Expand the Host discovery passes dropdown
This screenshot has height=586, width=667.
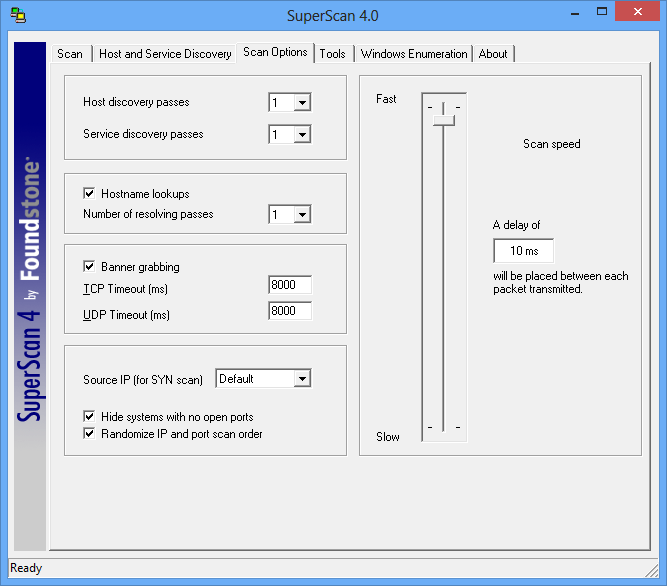pyautogui.click(x=302, y=102)
